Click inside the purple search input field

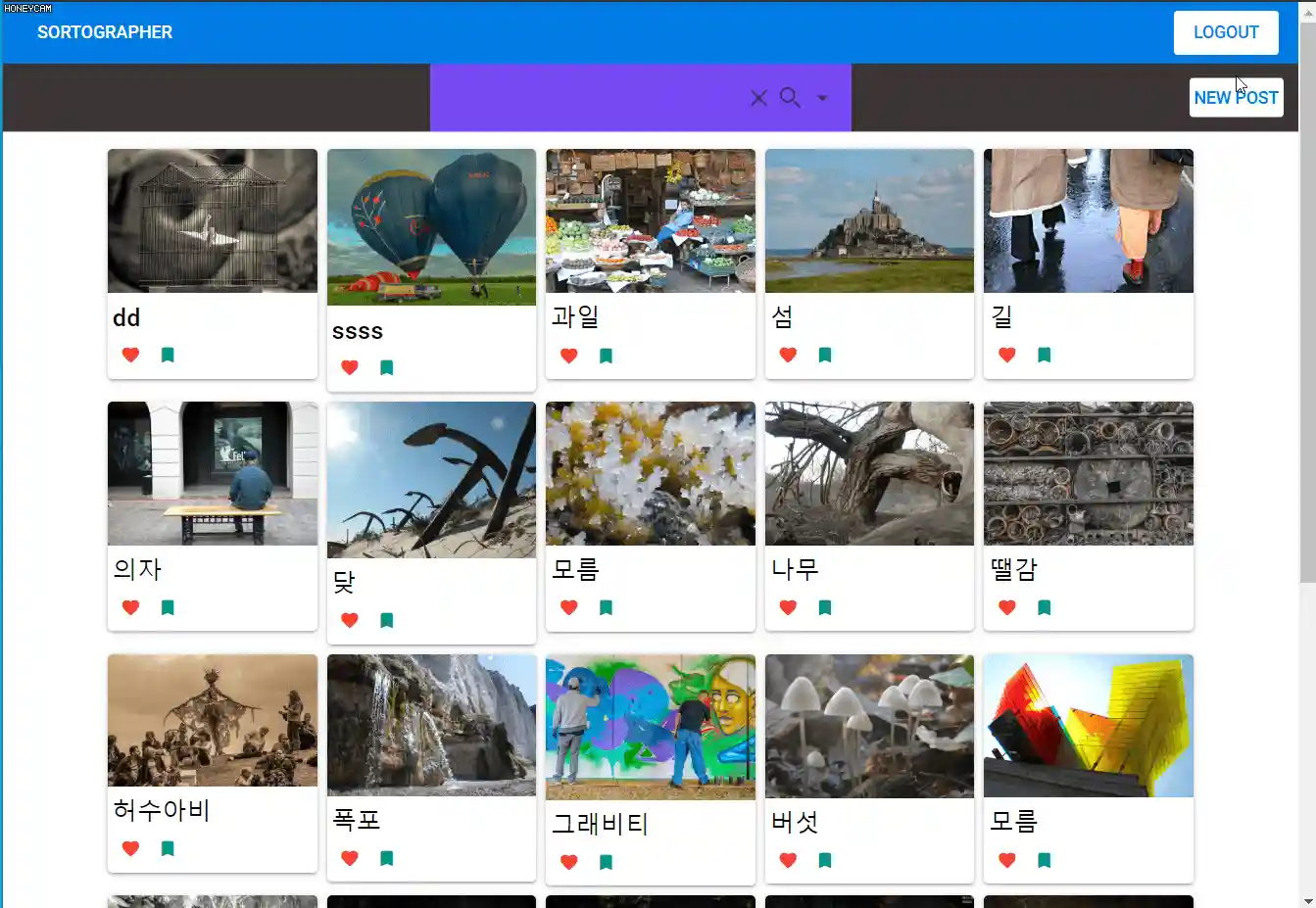(588, 98)
